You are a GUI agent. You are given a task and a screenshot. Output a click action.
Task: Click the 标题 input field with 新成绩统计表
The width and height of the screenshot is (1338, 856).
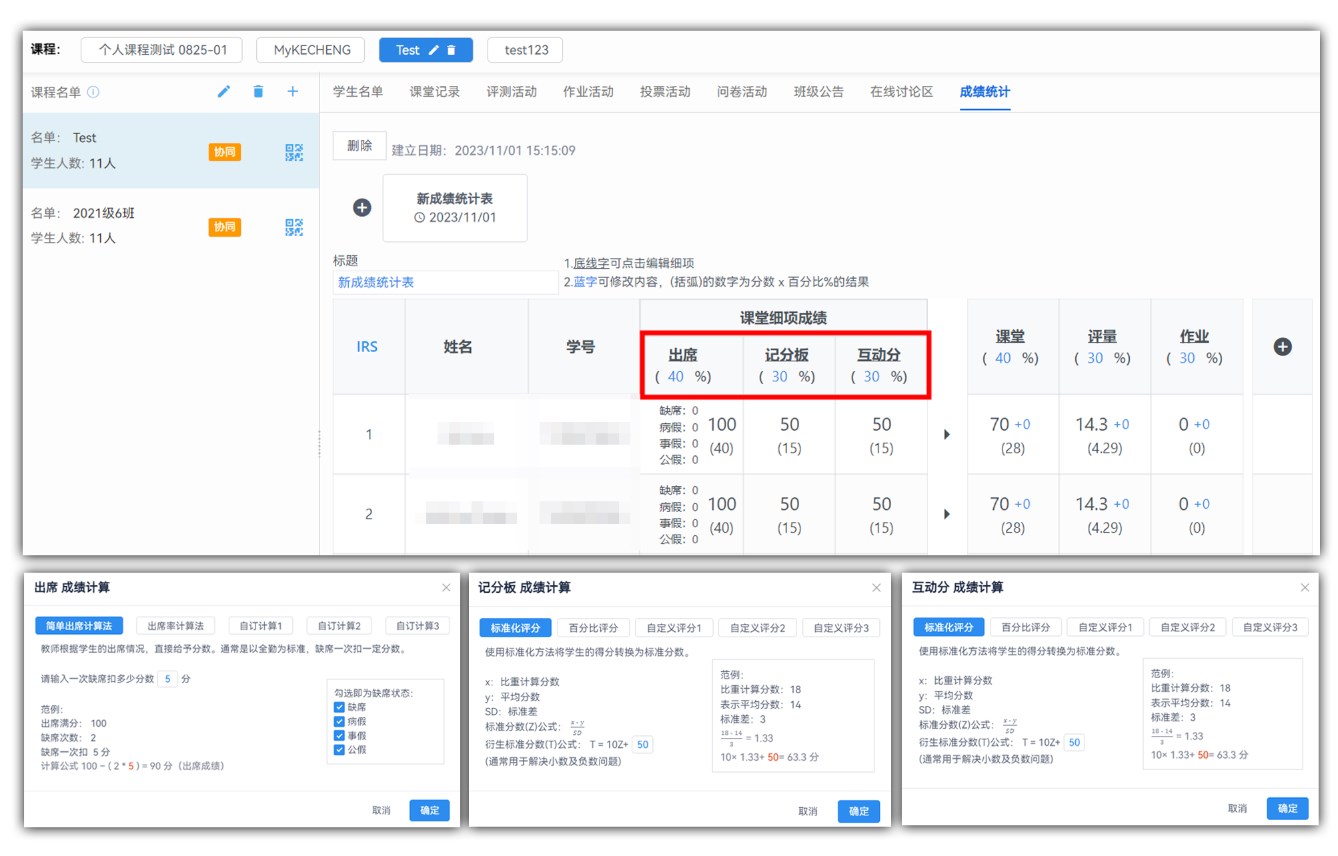(445, 283)
